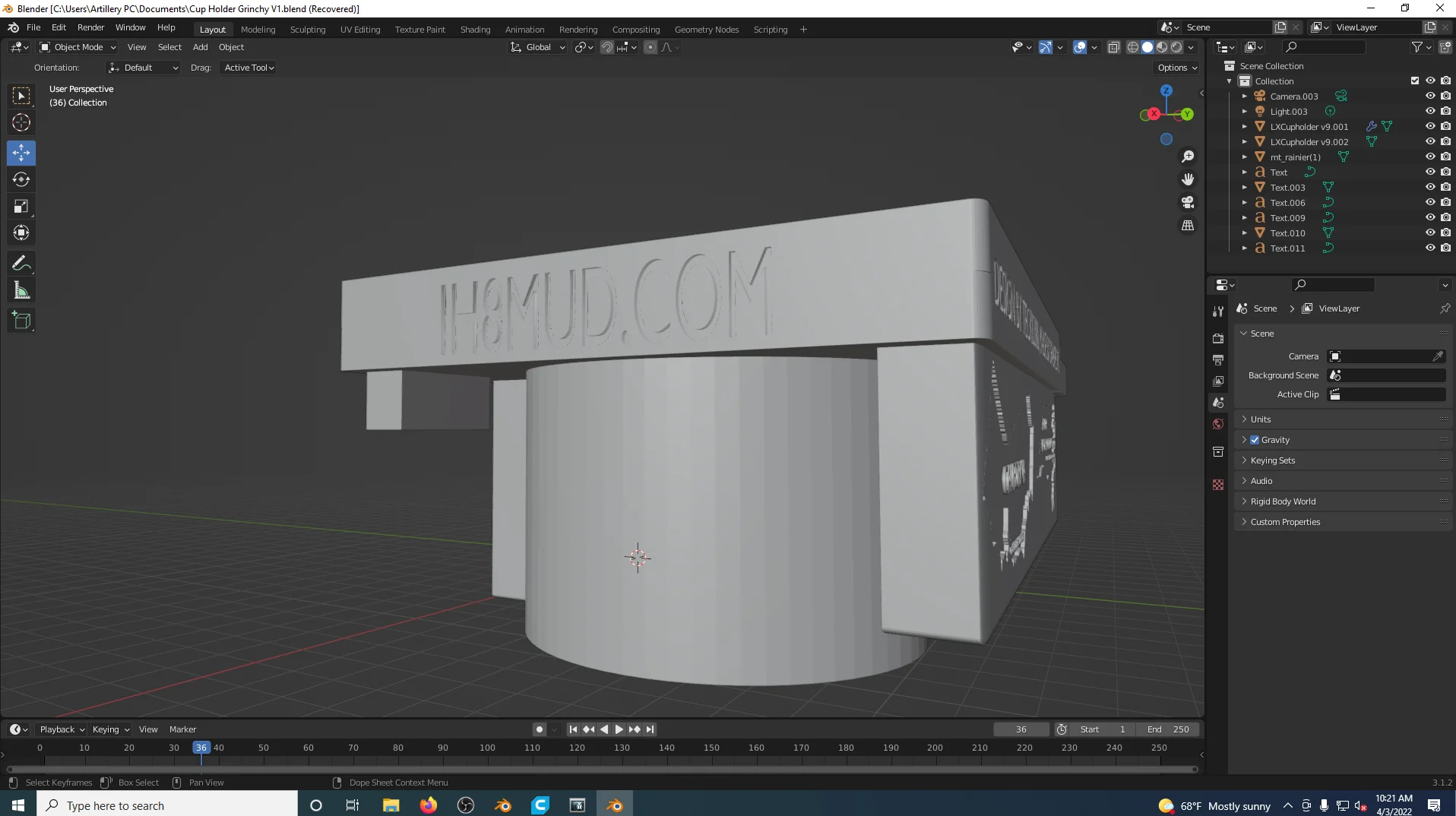Switch to wireframe viewport shading
The width and height of the screenshot is (1456, 816).
coord(1133,47)
